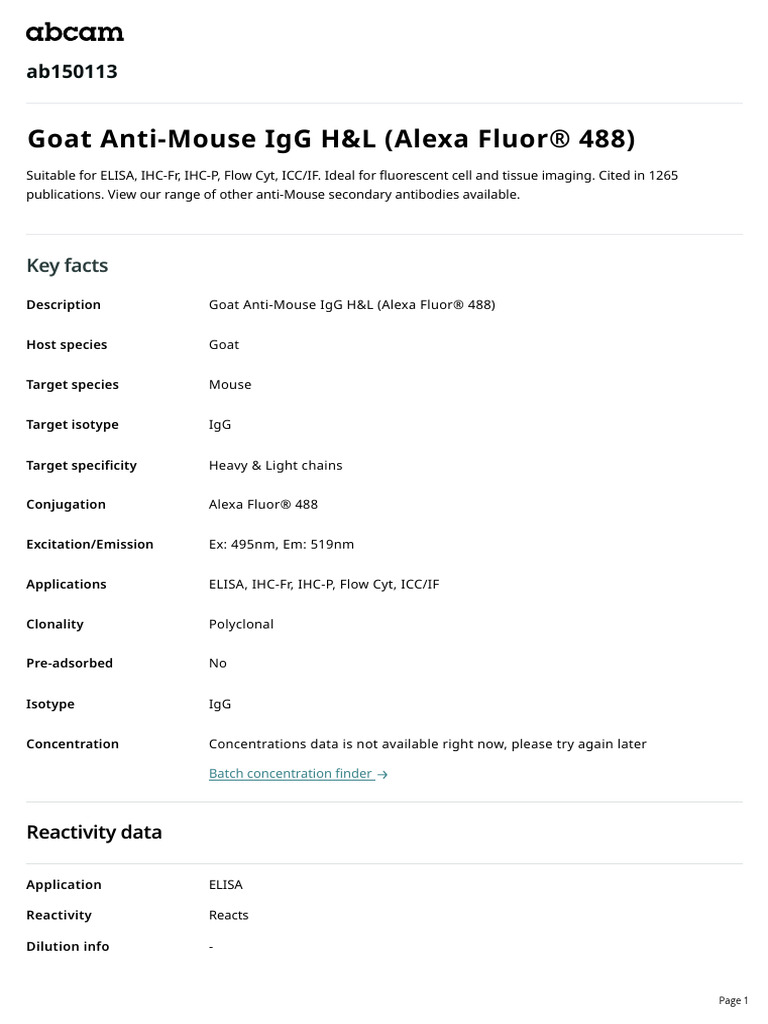Click the Target isotype label
The width and height of the screenshot is (768, 1024).
[72, 424]
